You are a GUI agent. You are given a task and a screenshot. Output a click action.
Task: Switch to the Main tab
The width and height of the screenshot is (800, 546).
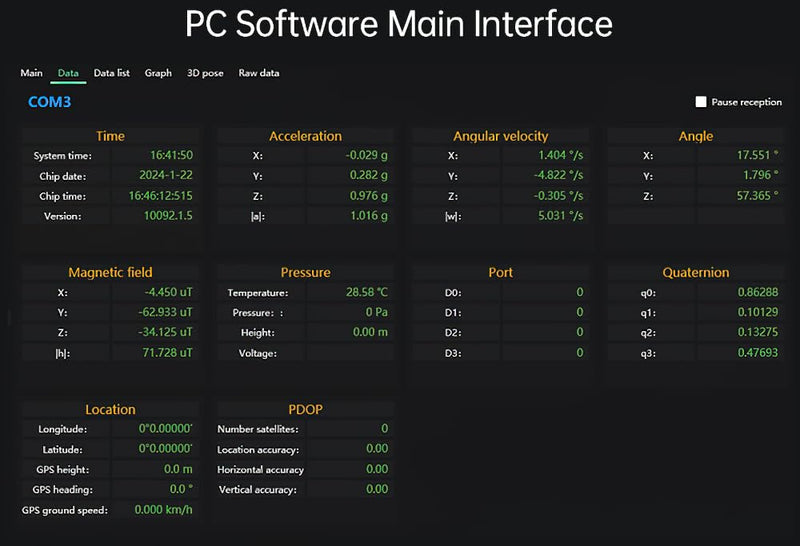click(x=32, y=73)
